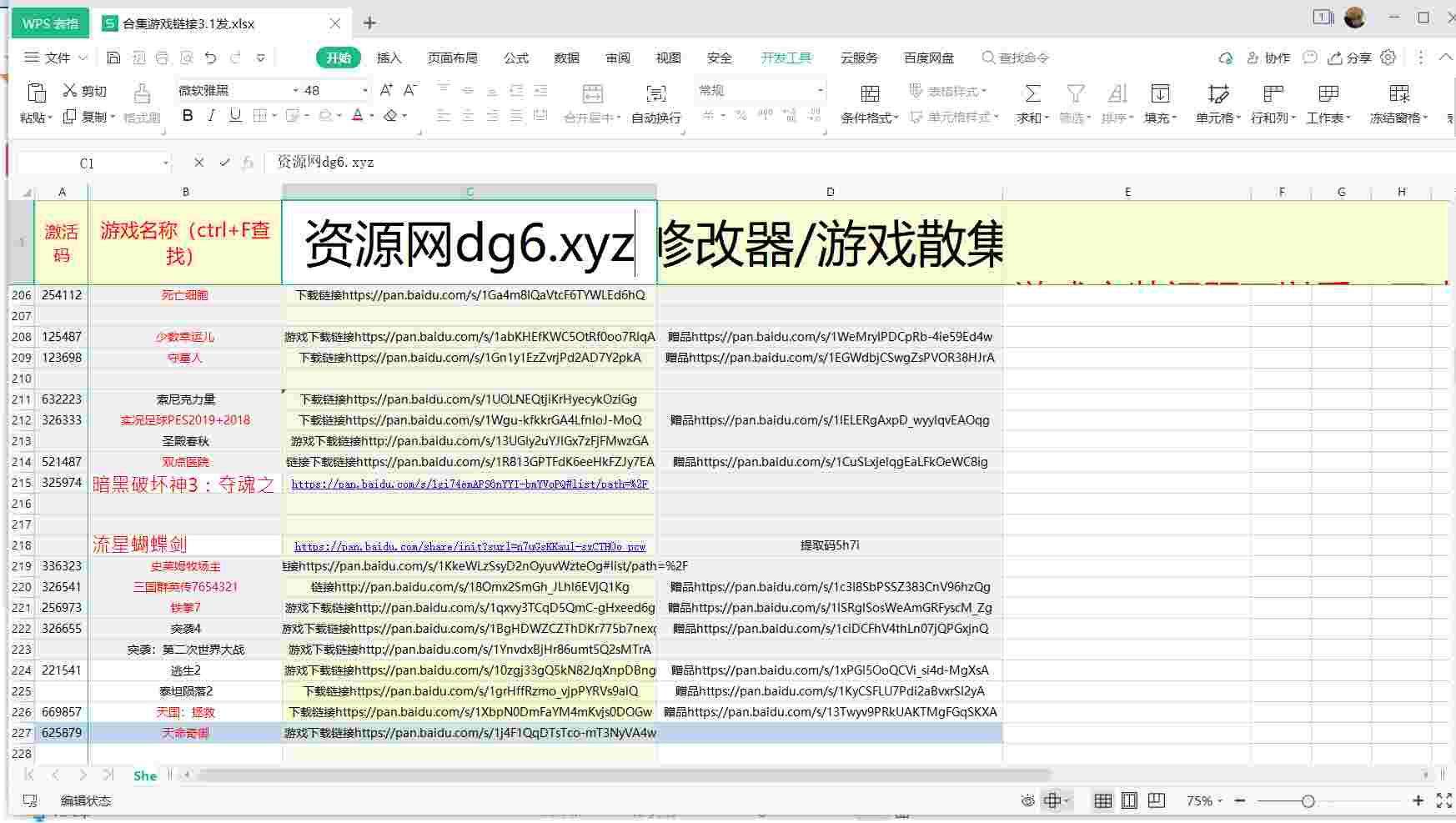The height and width of the screenshot is (823, 1456).
Task: Click the insert function fx icon
Action: [248, 163]
